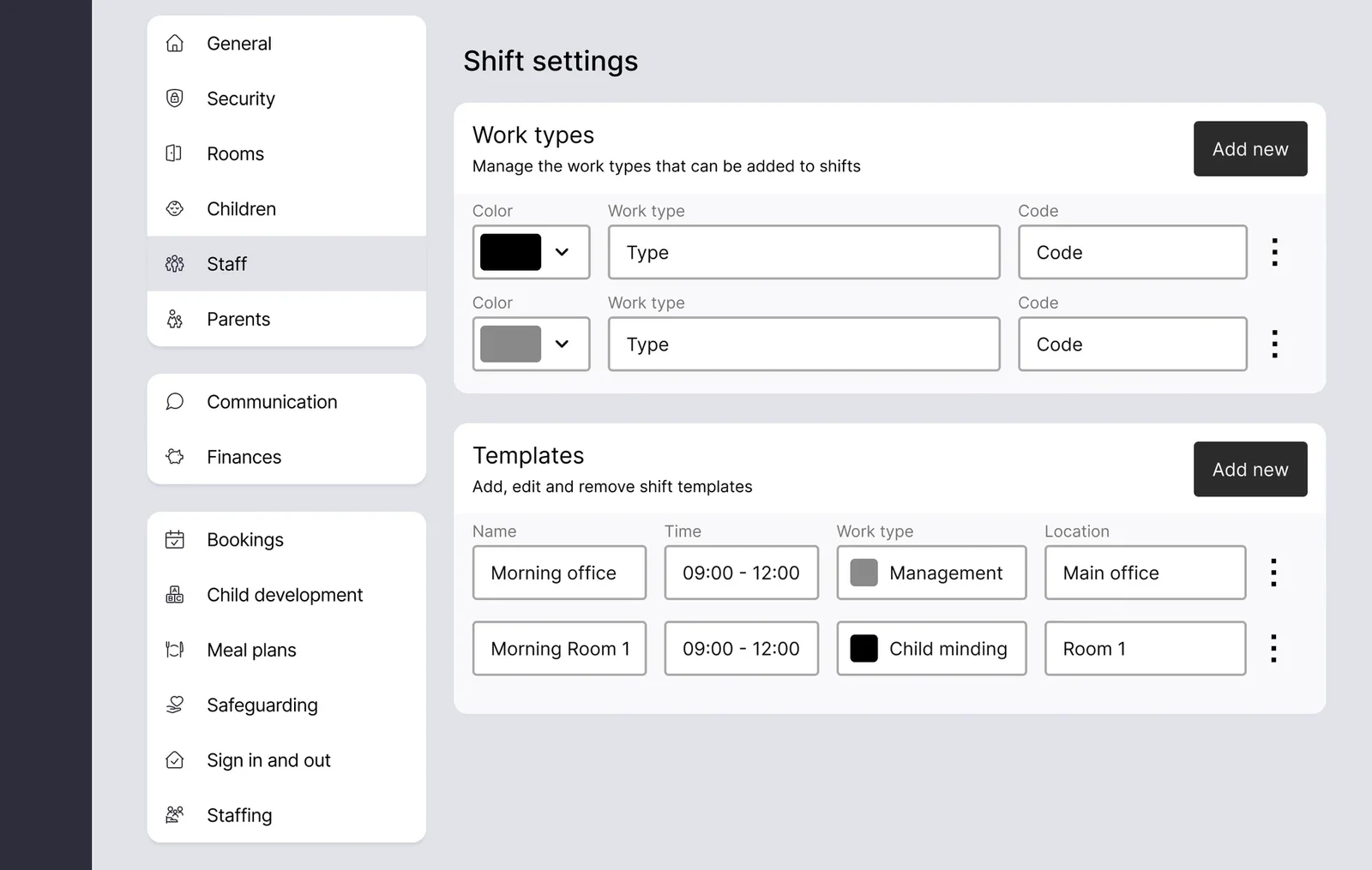Open the three-dot menu for Morning Room 1

(1274, 648)
